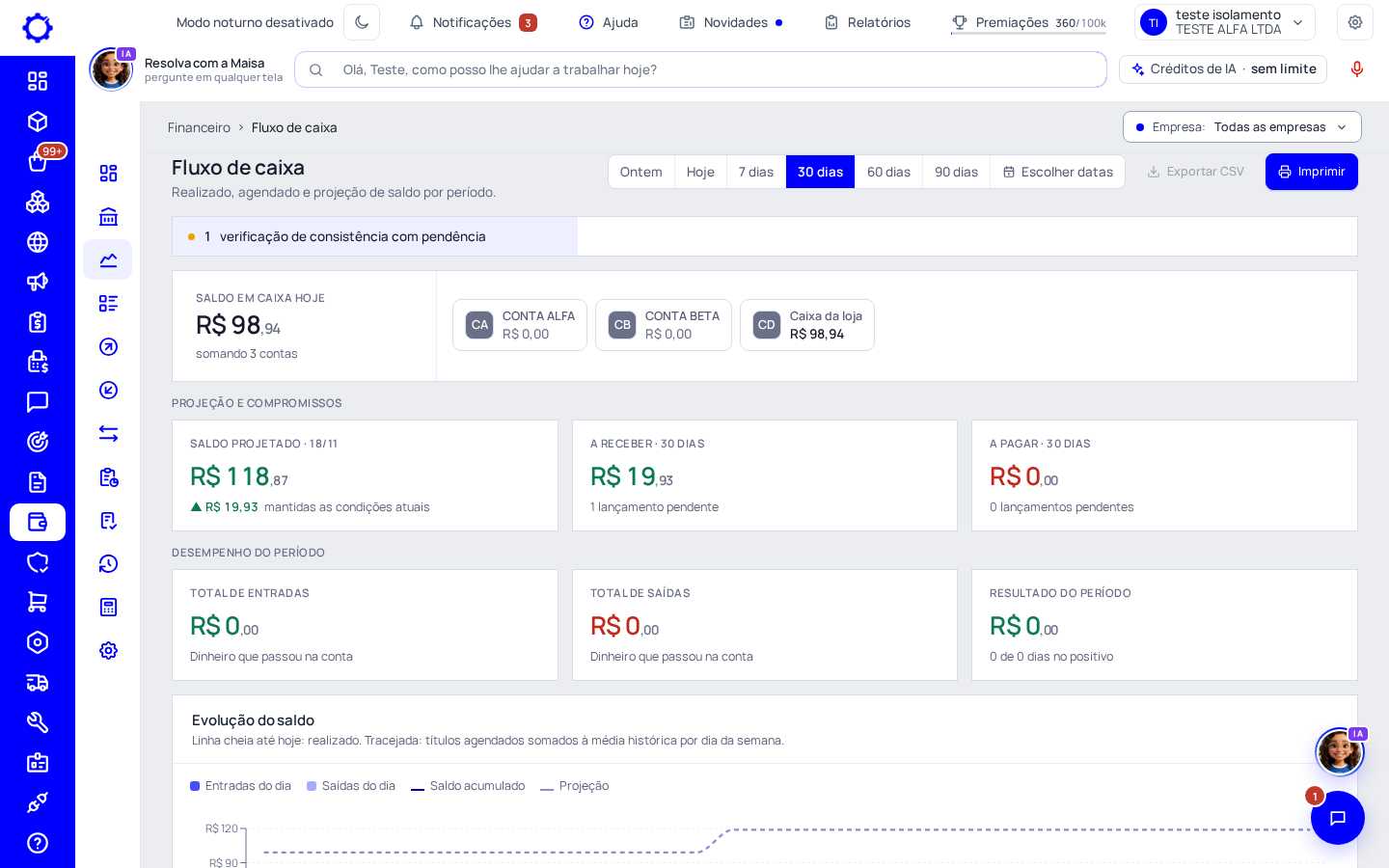
Task: Open Novidades in the top bar
Action: click(731, 22)
